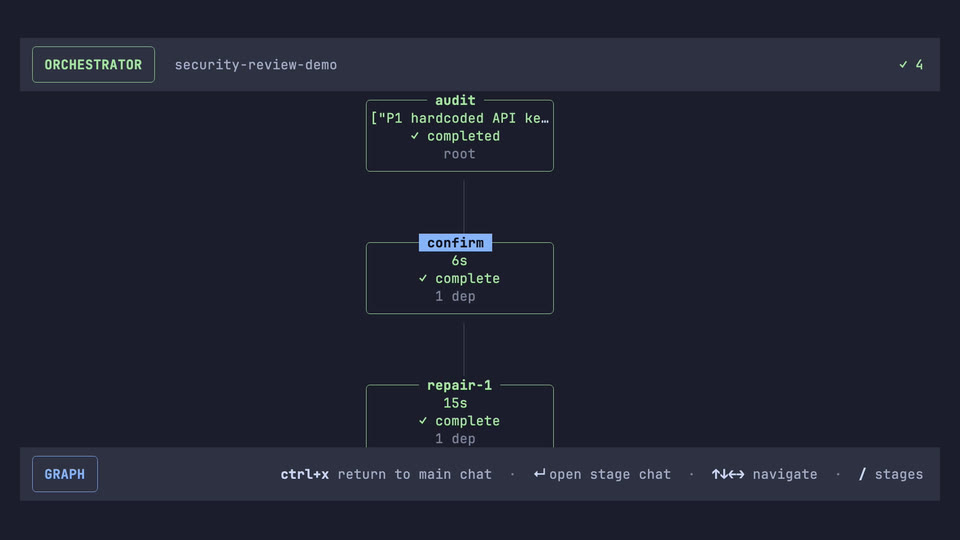Select the highlighted confirm stage label
This screenshot has width=960, height=540.
(455, 242)
